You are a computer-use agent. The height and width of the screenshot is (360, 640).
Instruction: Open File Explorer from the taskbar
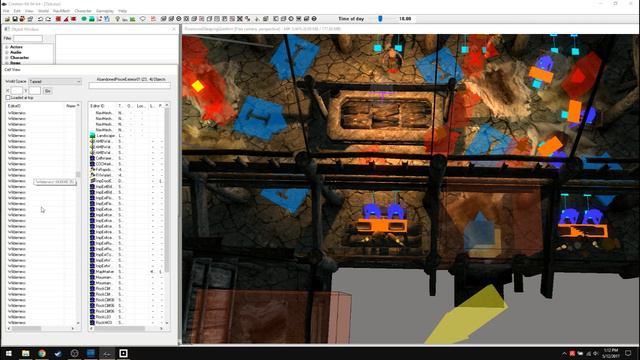(x=25, y=353)
